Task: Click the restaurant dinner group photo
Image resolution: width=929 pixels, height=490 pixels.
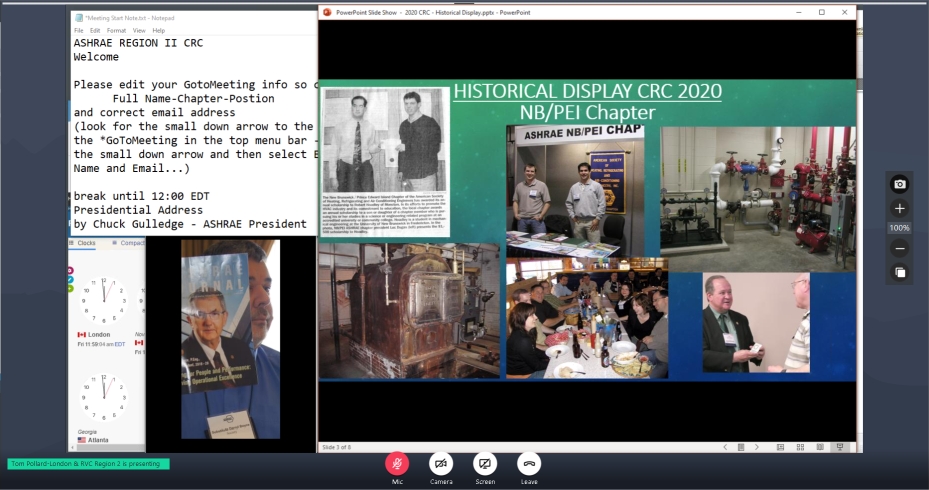Action: 587,318
